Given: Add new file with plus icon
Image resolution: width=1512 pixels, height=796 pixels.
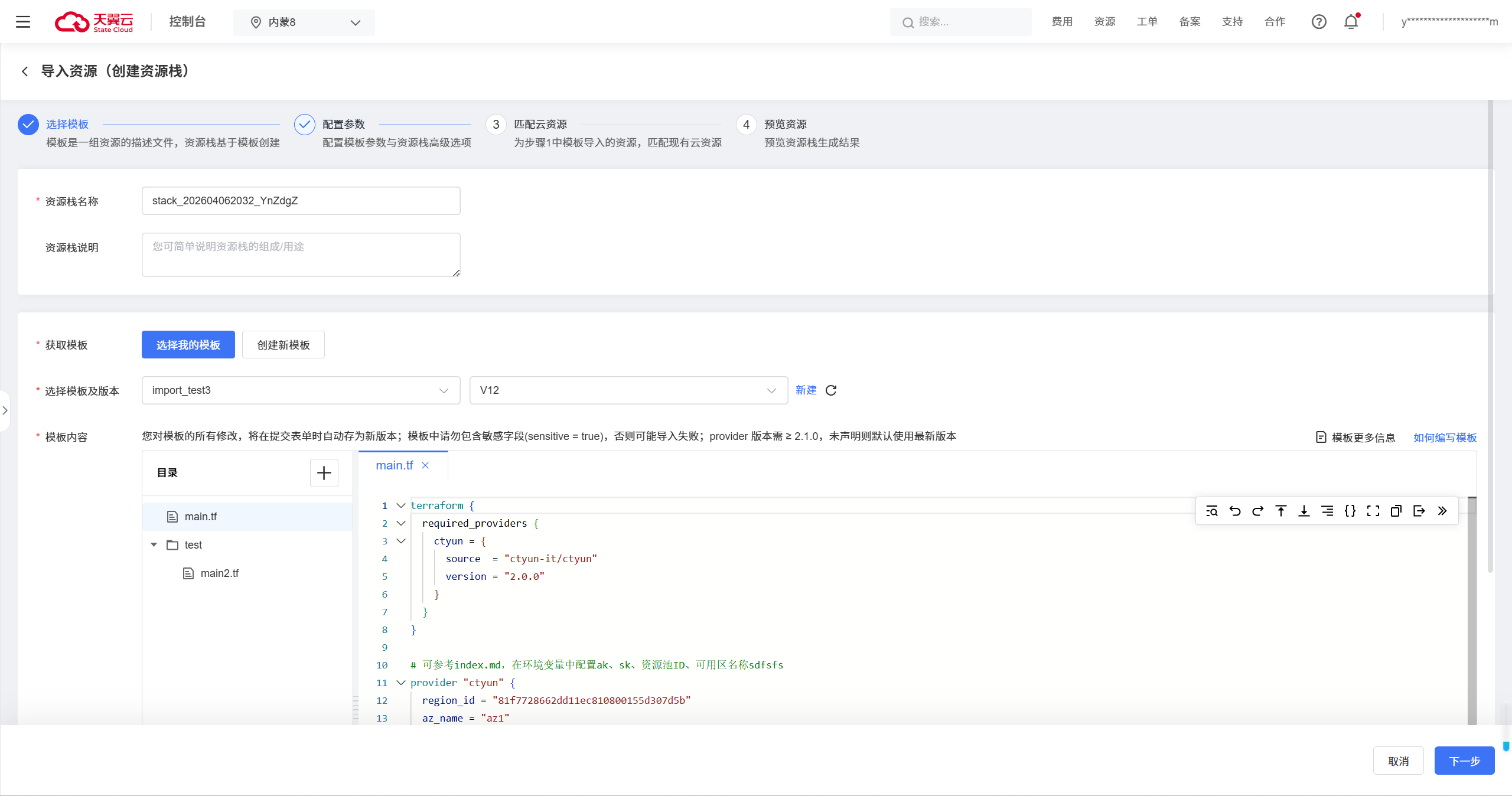Looking at the screenshot, I should (x=324, y=473).
